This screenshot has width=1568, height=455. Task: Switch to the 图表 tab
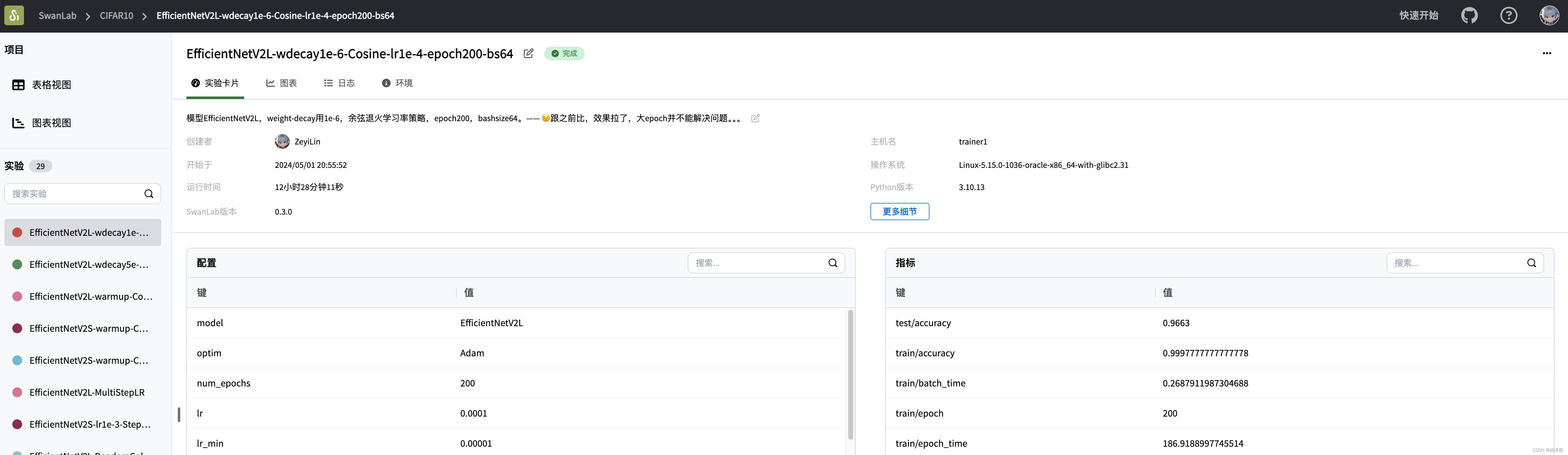[282, 83]
